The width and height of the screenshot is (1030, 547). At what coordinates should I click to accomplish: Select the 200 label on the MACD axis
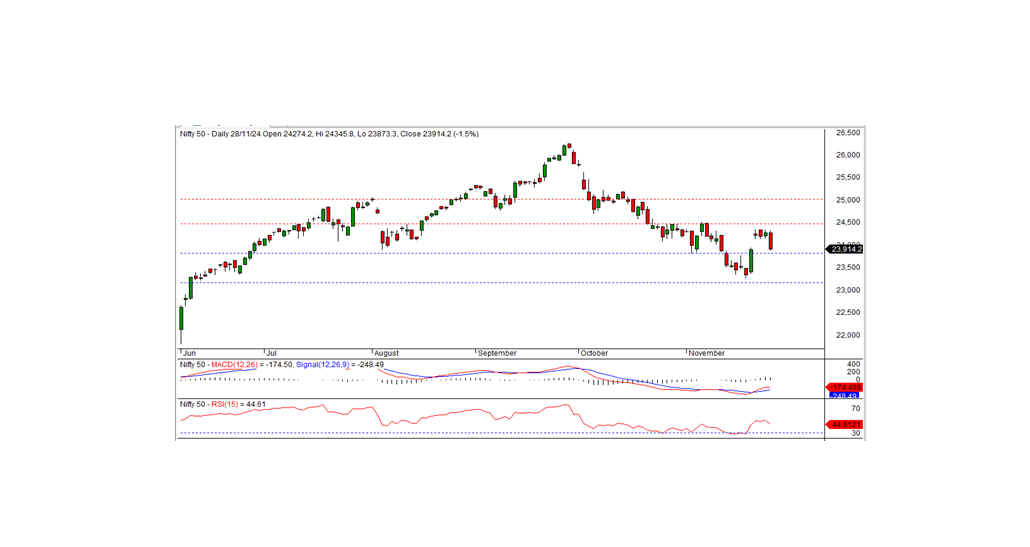(x=853, y=372)
